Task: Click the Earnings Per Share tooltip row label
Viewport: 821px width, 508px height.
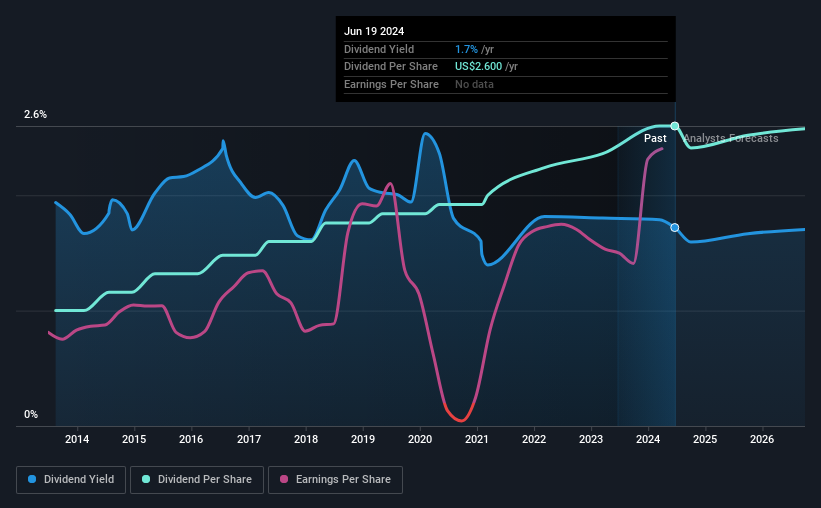Action: [391, 84]
